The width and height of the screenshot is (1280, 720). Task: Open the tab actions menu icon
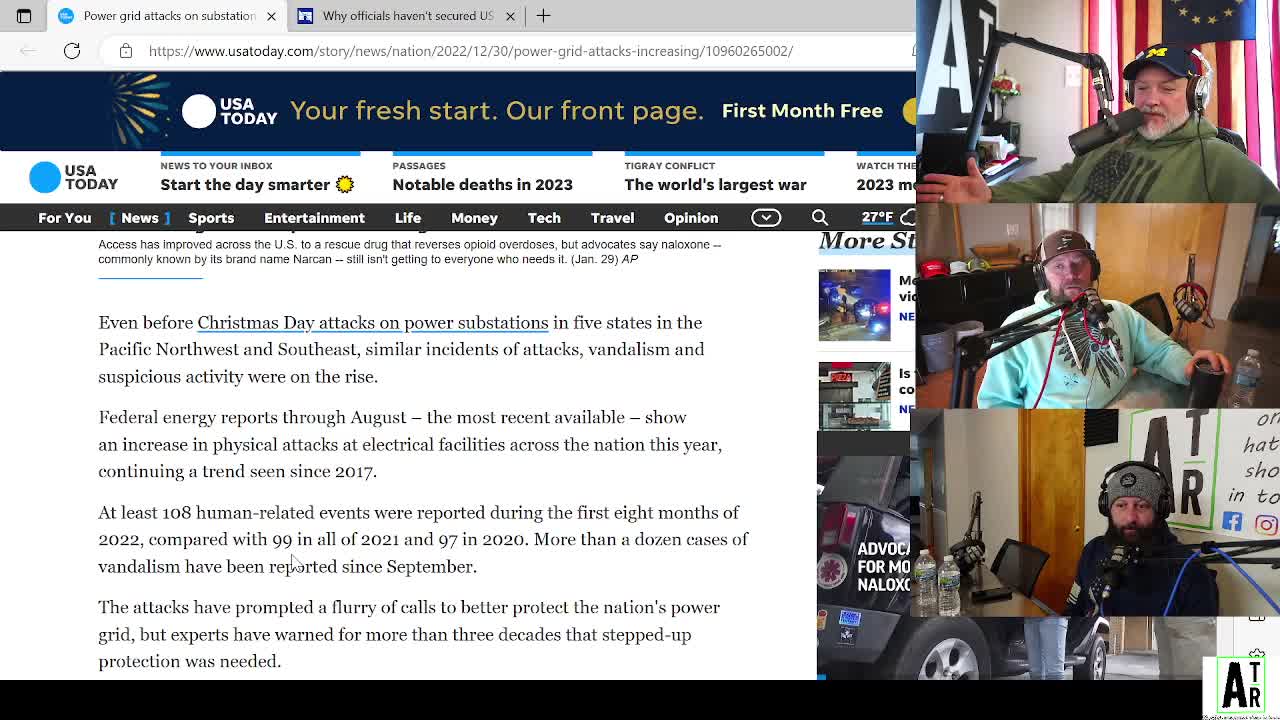click(x=24, y=16)
